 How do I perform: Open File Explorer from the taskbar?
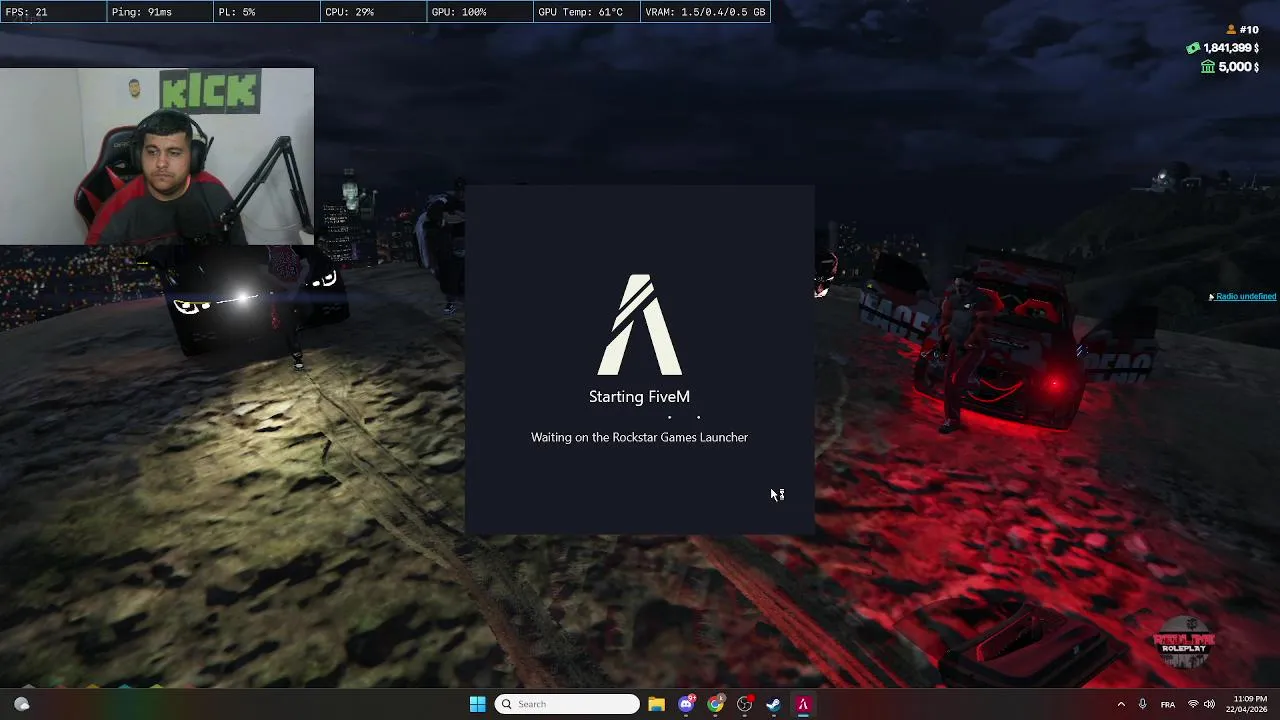656,704
